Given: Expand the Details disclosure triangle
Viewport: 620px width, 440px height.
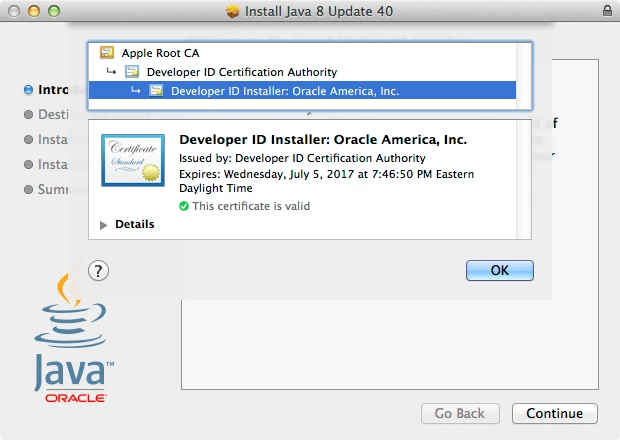Looking at the screenshot, I should 104,225.
